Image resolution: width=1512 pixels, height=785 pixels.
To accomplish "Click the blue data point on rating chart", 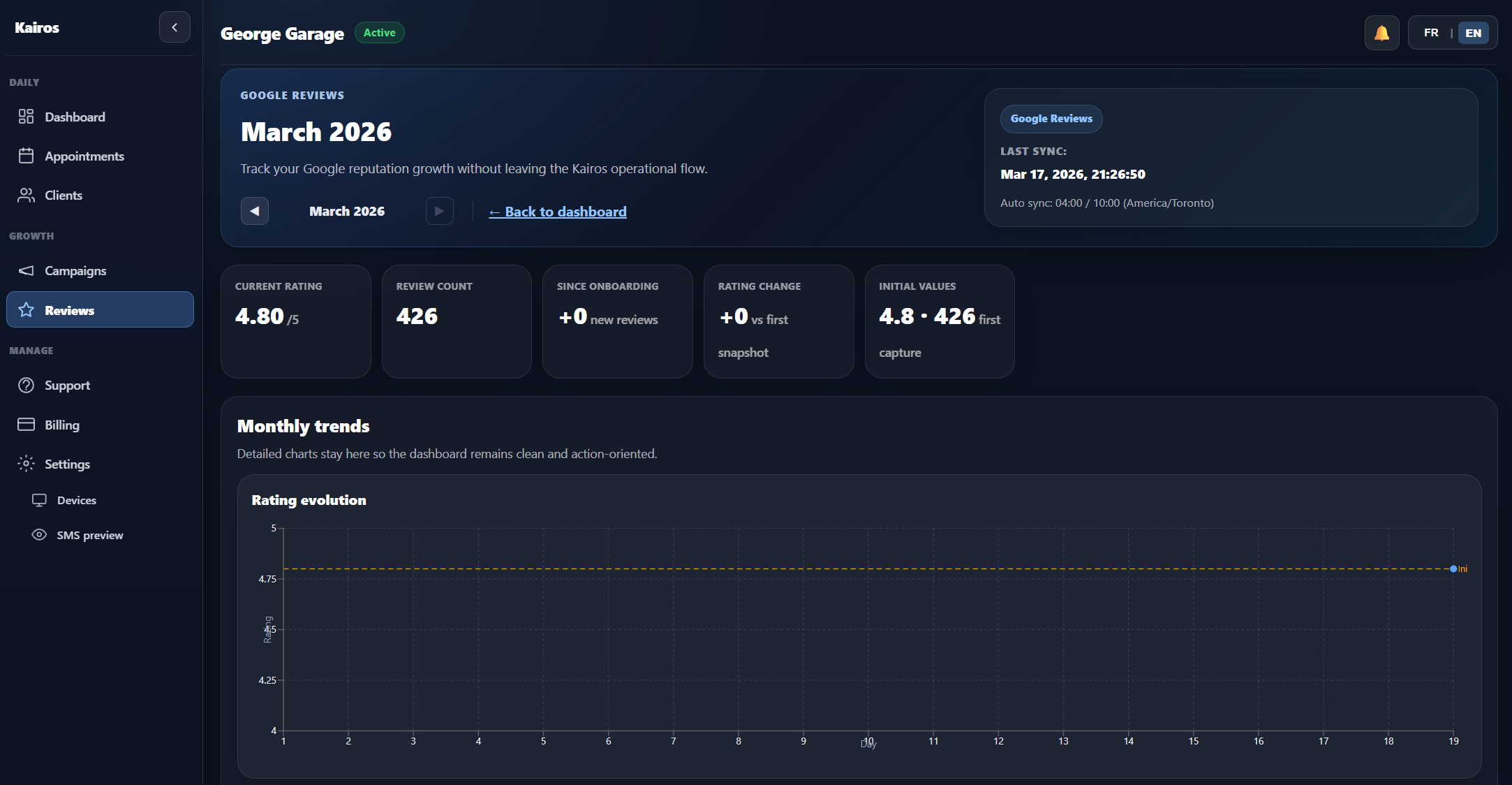I will tap(1453, 568).
